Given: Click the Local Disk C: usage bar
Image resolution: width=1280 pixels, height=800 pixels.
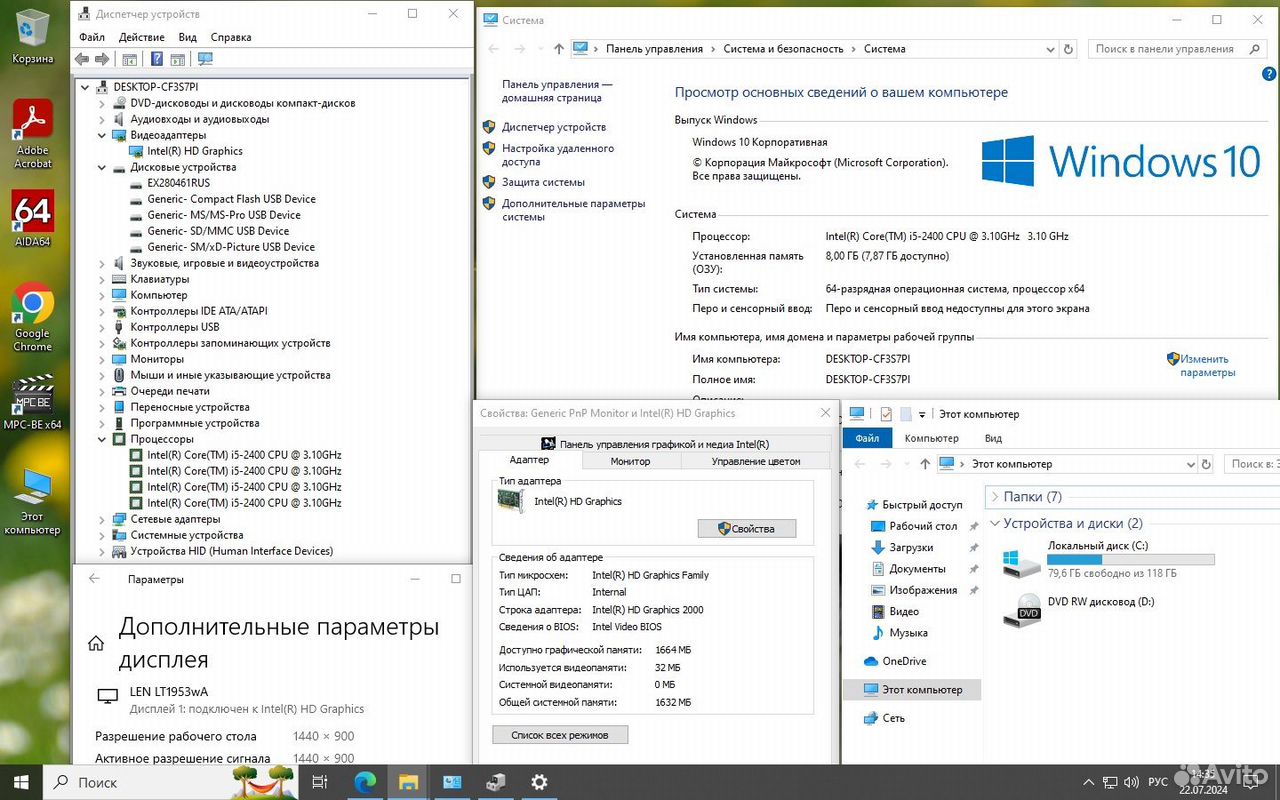Looking at the screenshot, I should coord(1131,560).
